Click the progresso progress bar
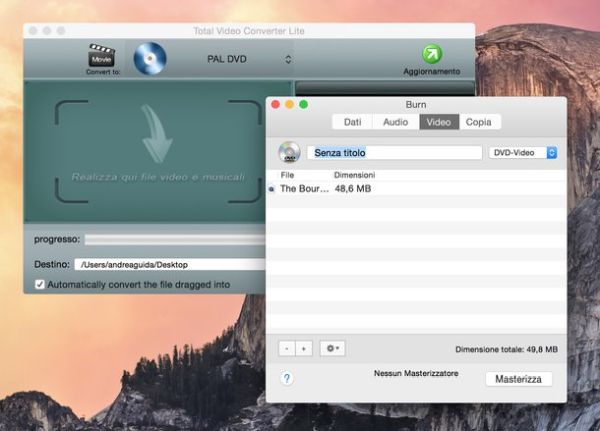 [x=175, y=240]
